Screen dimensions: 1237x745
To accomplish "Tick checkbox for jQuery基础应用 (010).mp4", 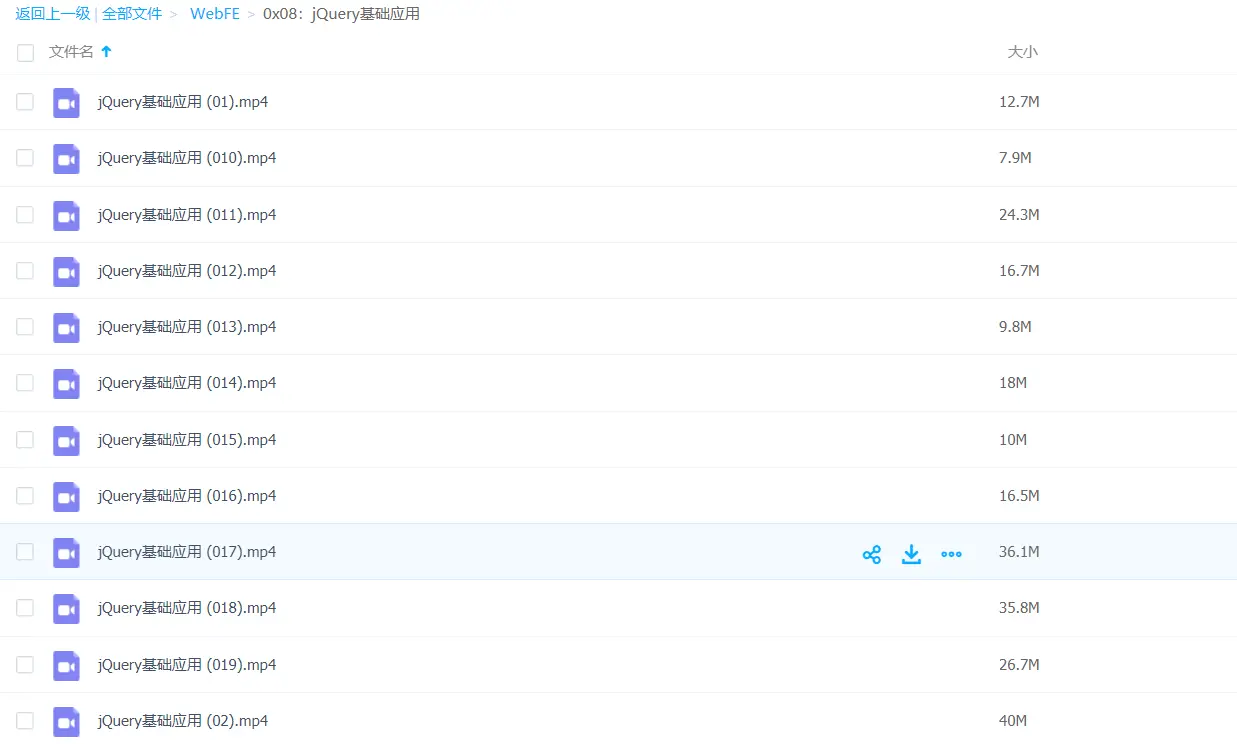I will coord(25,158).
